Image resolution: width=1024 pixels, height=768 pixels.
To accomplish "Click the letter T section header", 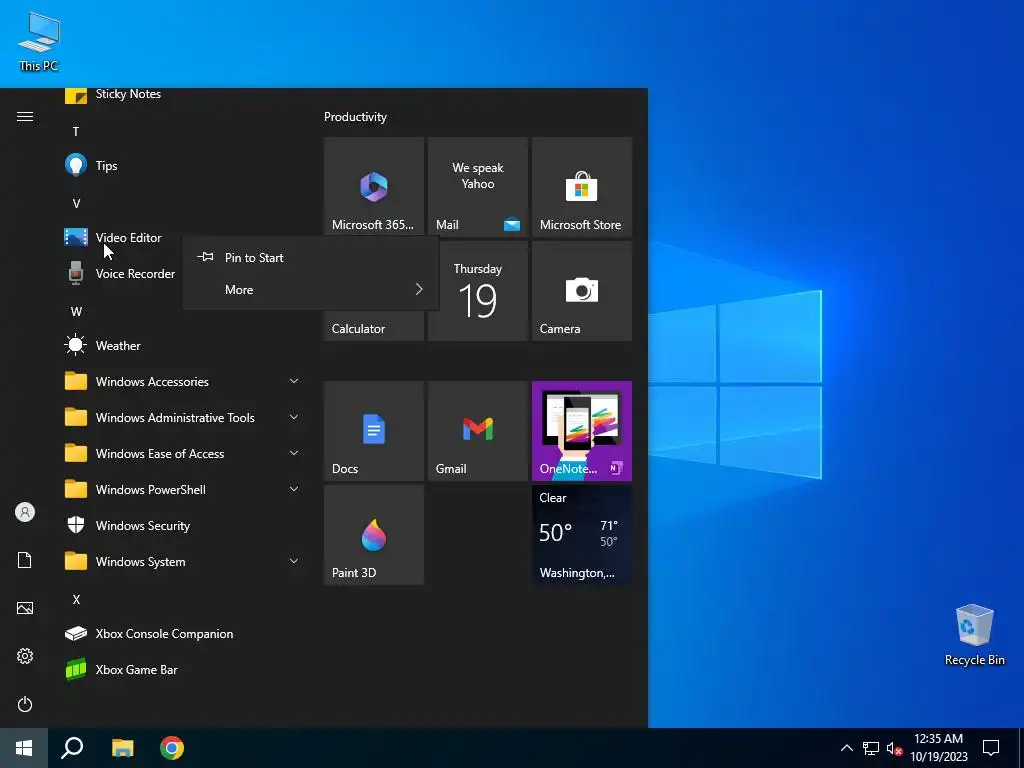I will pos(76,132).
